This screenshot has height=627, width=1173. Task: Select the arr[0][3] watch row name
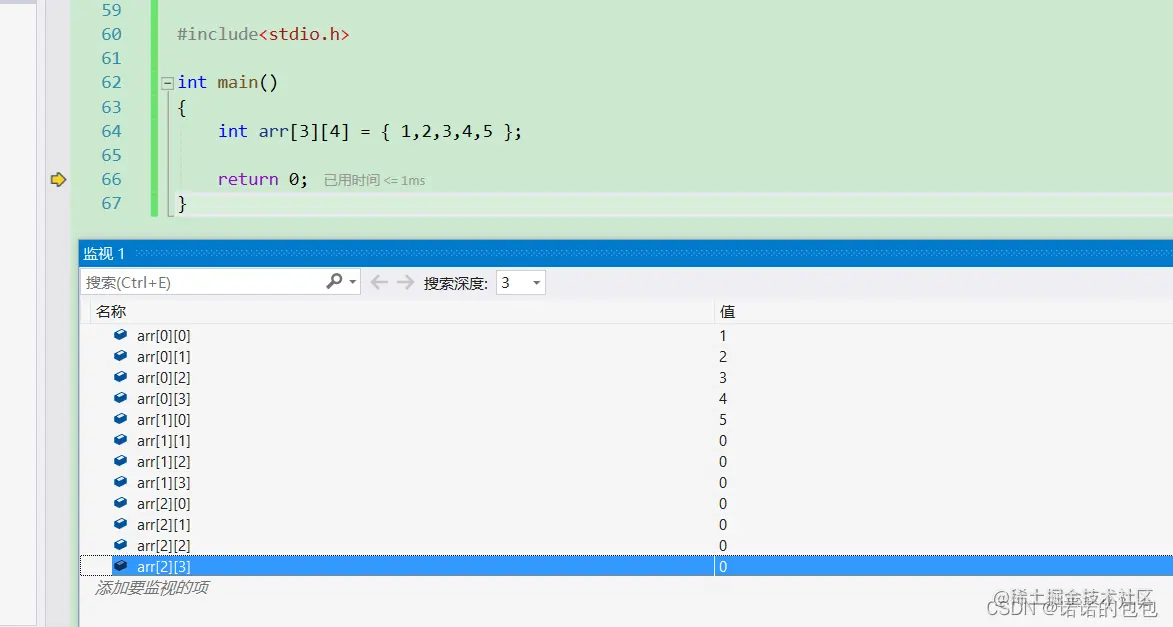click(x=164, y=399)
